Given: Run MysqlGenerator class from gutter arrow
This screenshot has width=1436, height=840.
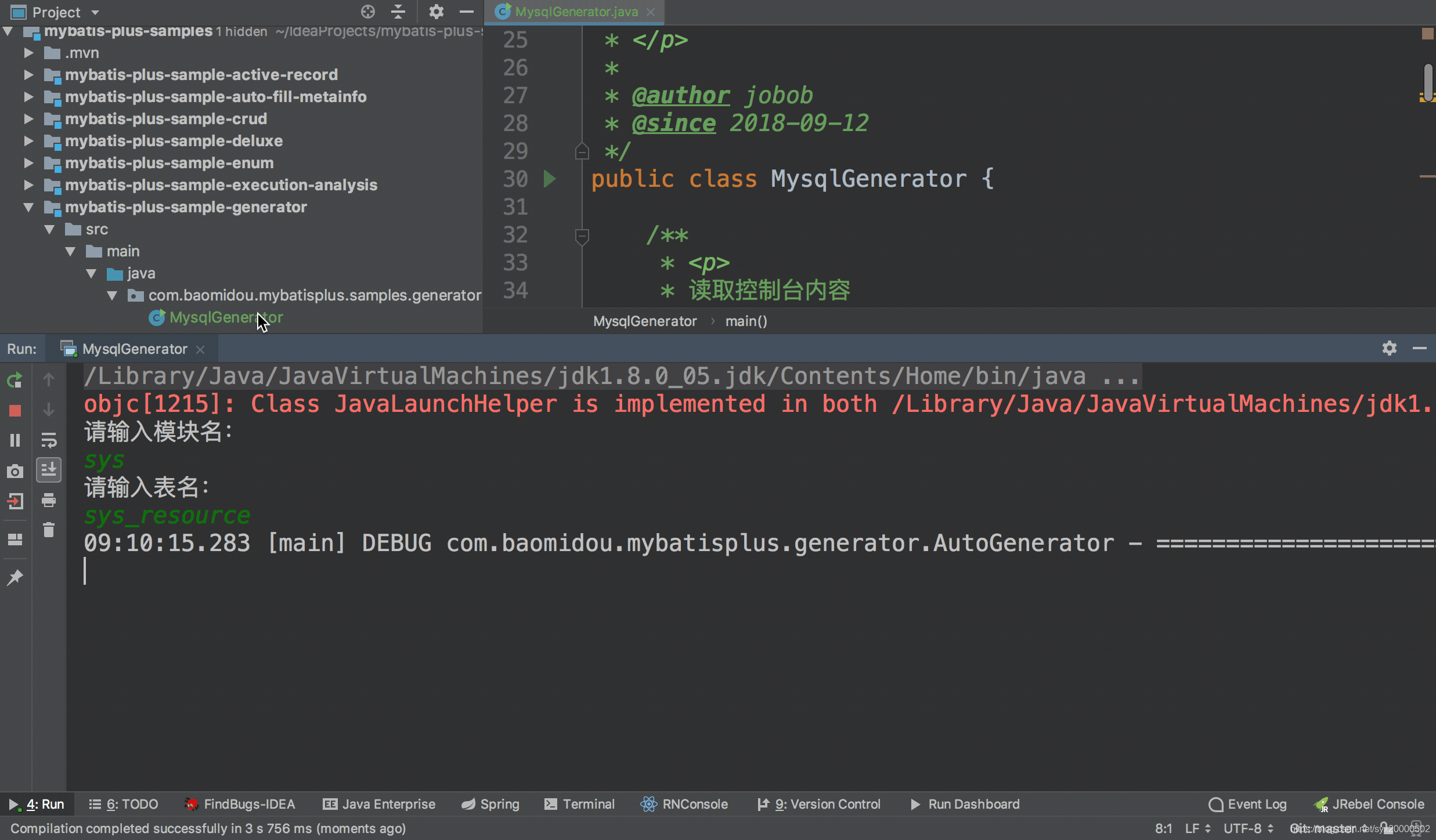Looking at the screenshot, I should (x=550, y=179).
